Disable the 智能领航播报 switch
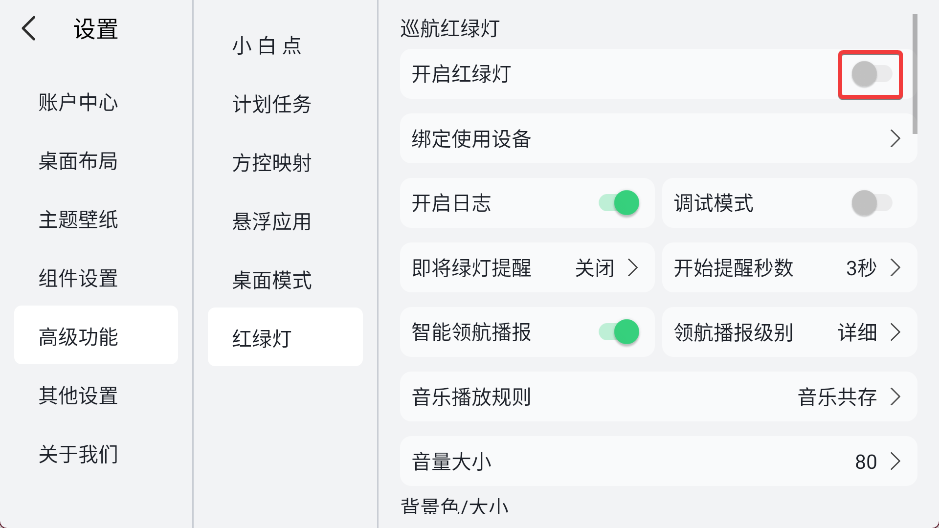Image resolution: width=939 pixels, height=528 pixels. pyautogui.click(x=619, y=332)
